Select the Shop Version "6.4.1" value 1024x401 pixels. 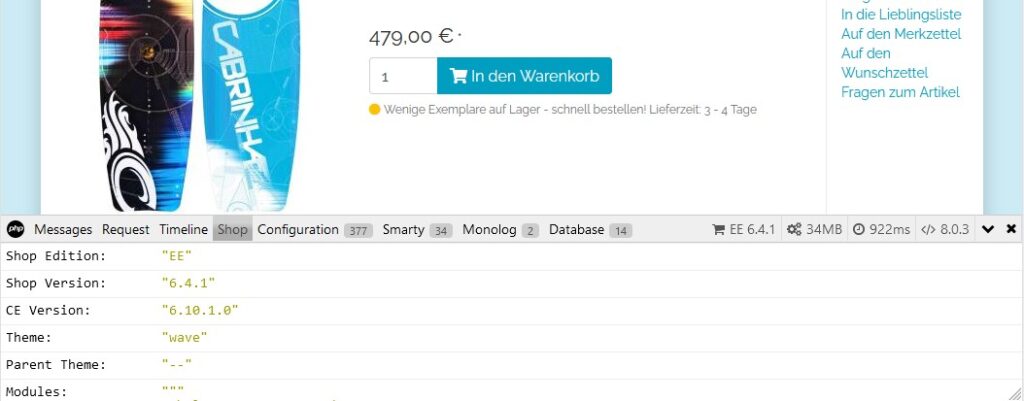click(x=188, y=283)
